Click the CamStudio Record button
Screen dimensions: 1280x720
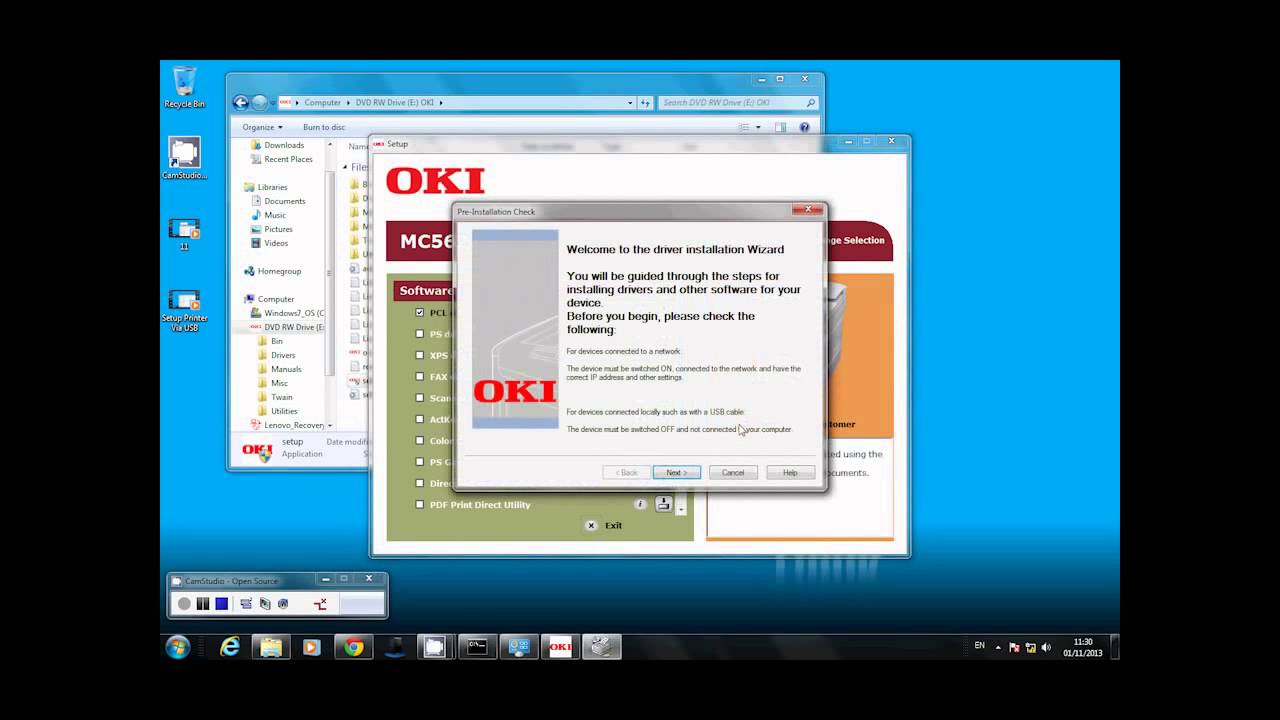coord(184,603)
